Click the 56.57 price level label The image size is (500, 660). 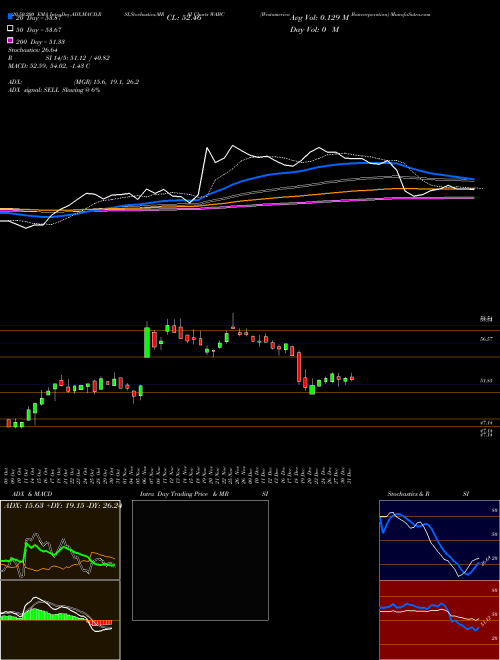[487, 338]
